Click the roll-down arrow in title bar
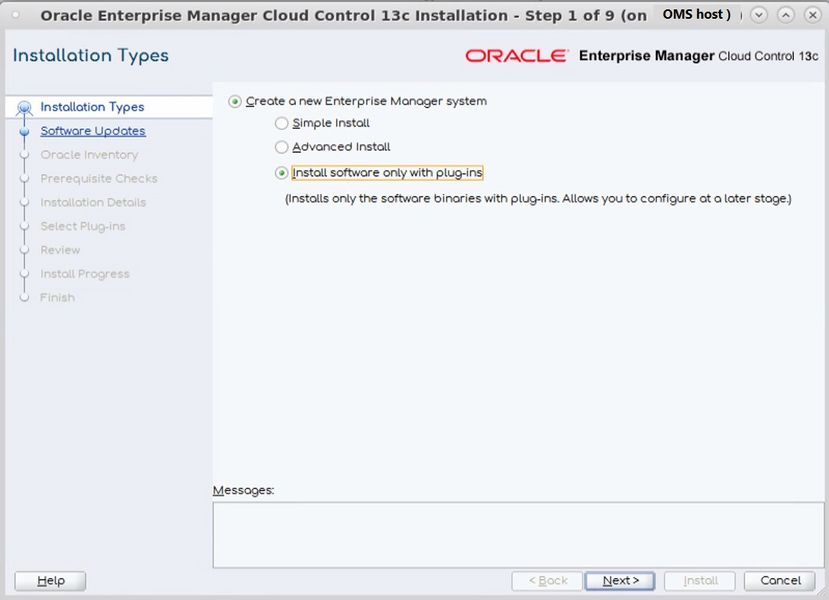 point(759,15)
